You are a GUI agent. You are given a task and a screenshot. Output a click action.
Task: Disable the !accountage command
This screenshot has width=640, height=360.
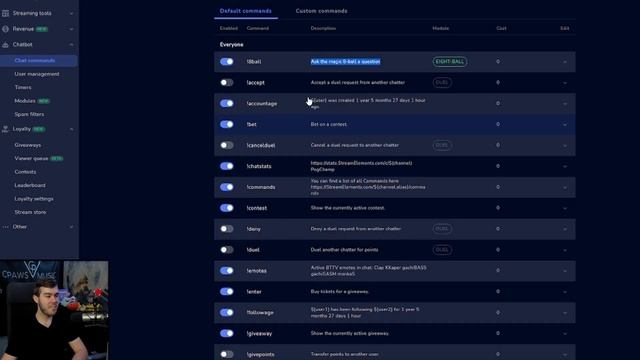coord(227,103)
